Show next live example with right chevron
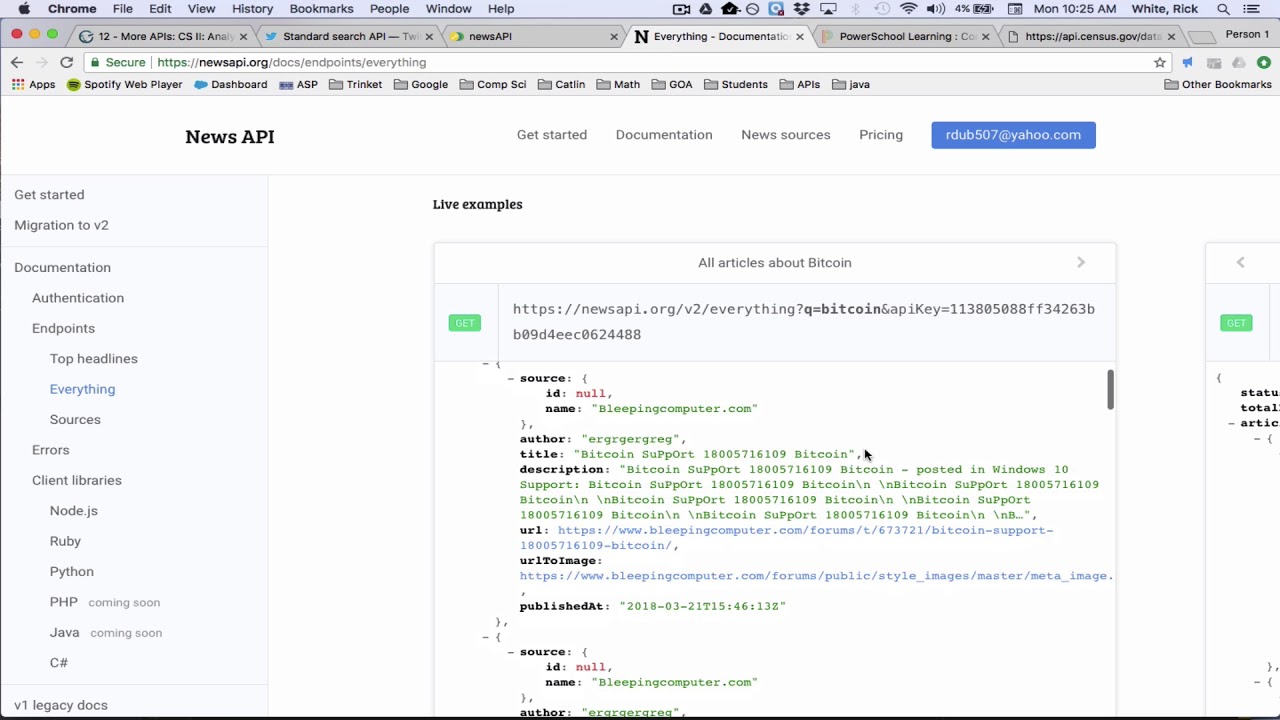This screenshot has height=720, width=1280. tap(1081, 262)
